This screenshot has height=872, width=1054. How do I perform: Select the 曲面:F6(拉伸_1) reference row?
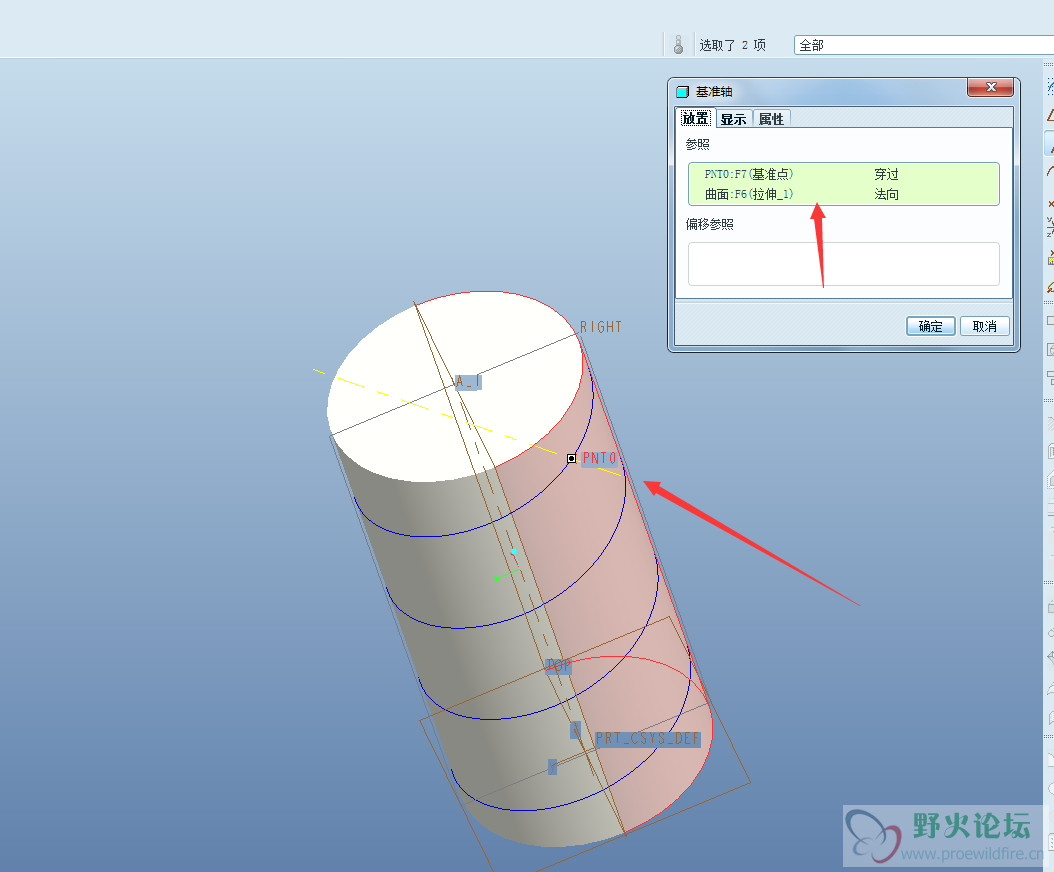843,194
